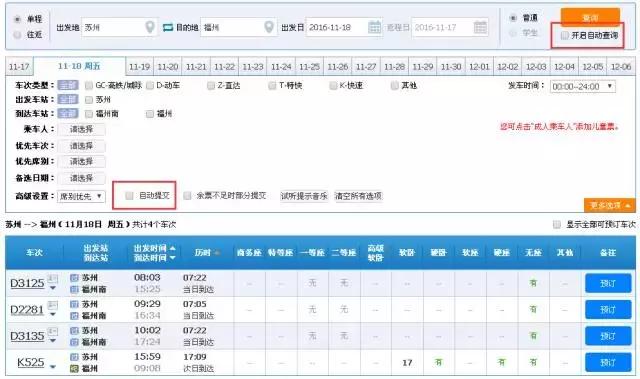Check the 苏州 departure station filter

[89, 100]
